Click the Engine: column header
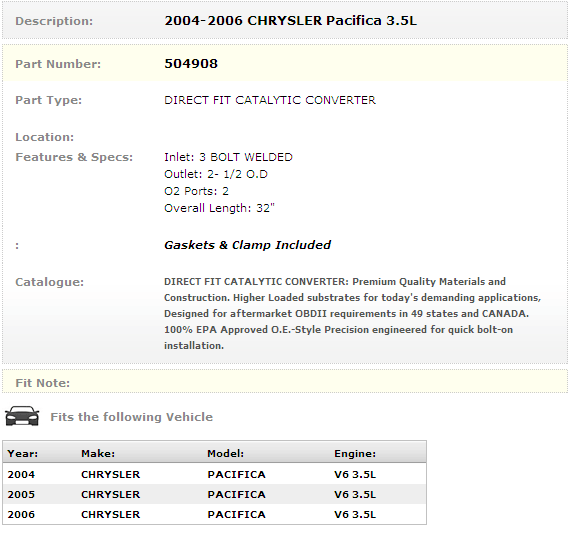The image size is (570, 546). (355, 454)
